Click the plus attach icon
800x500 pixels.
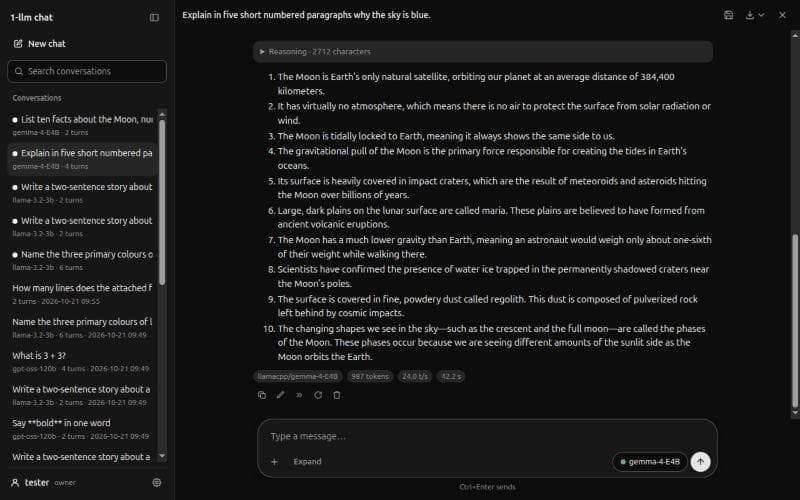tap(274, 462)
